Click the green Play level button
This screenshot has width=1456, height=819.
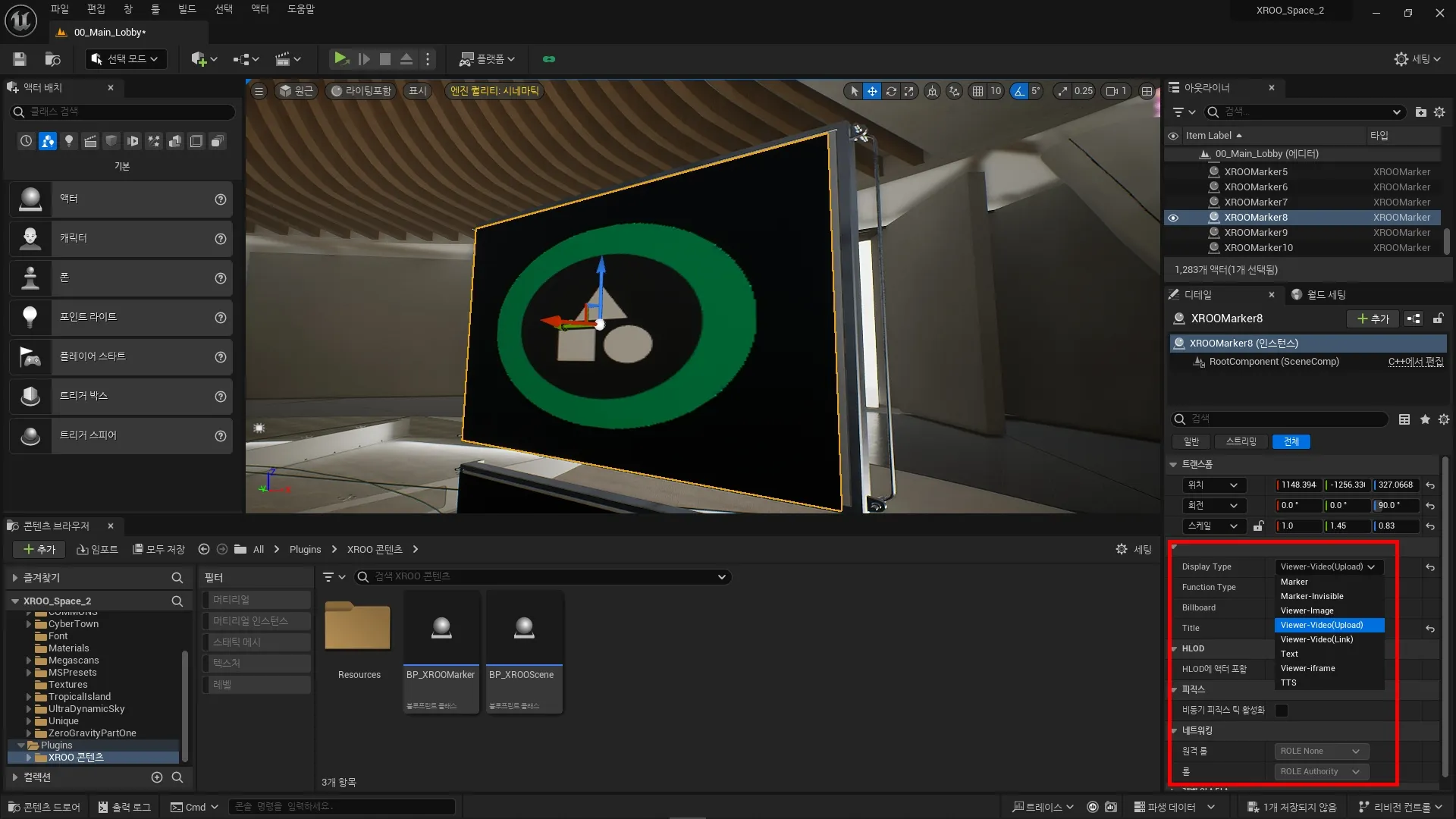click(340, 58)
